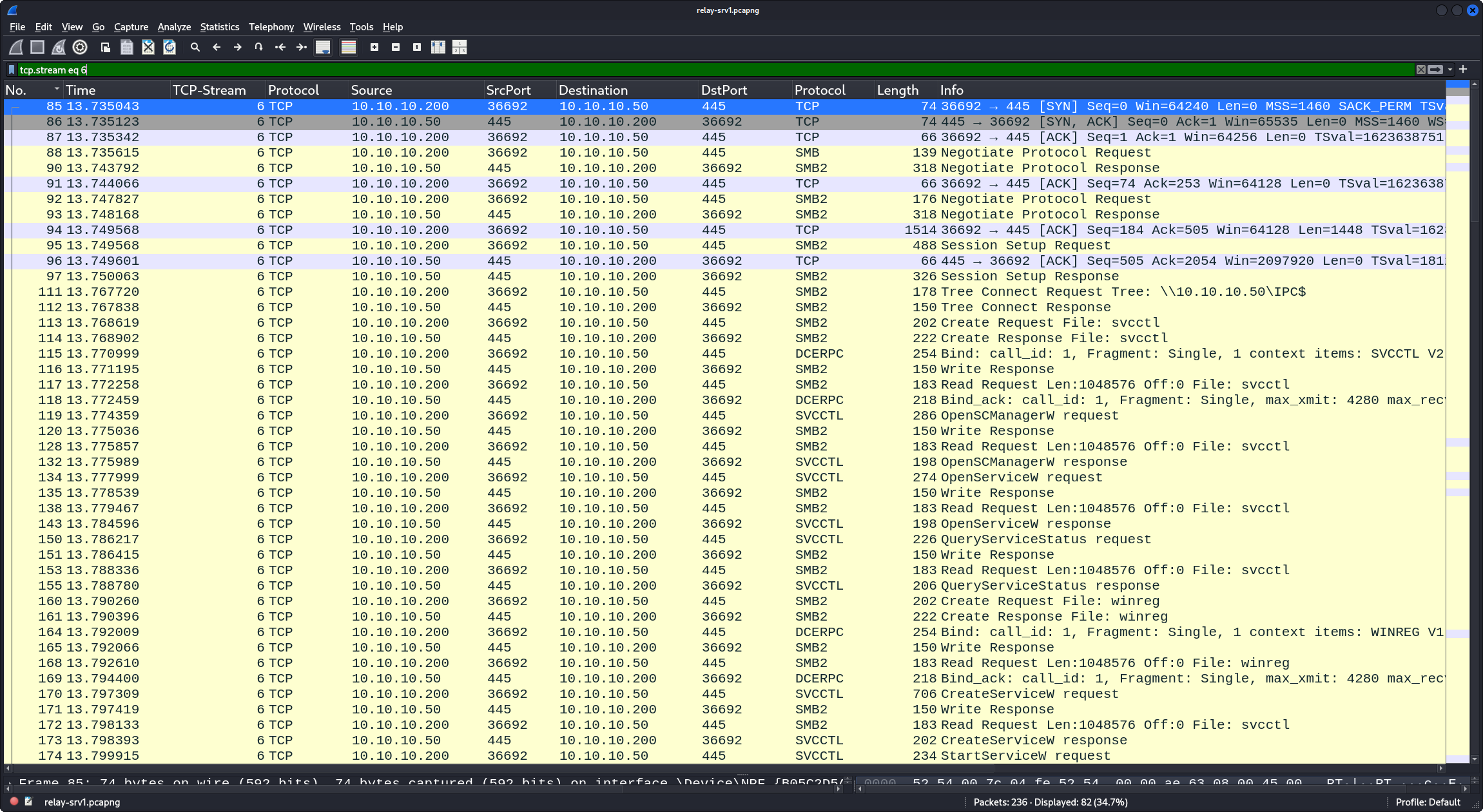Click packet list scrollbar up arrow

point(1474,84)
